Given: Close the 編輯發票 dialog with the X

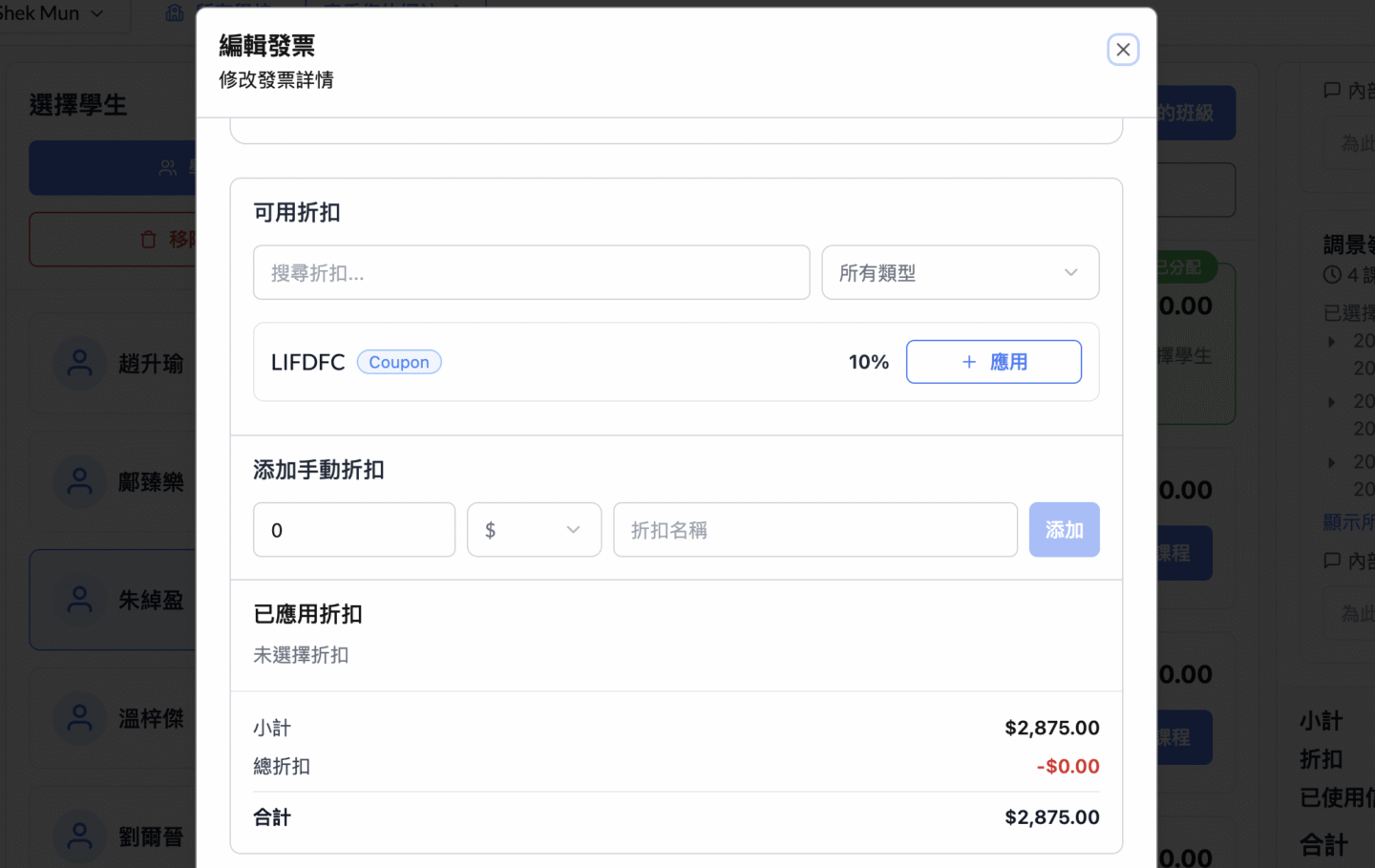Looking at the screenshot, I should point(1123,50).
